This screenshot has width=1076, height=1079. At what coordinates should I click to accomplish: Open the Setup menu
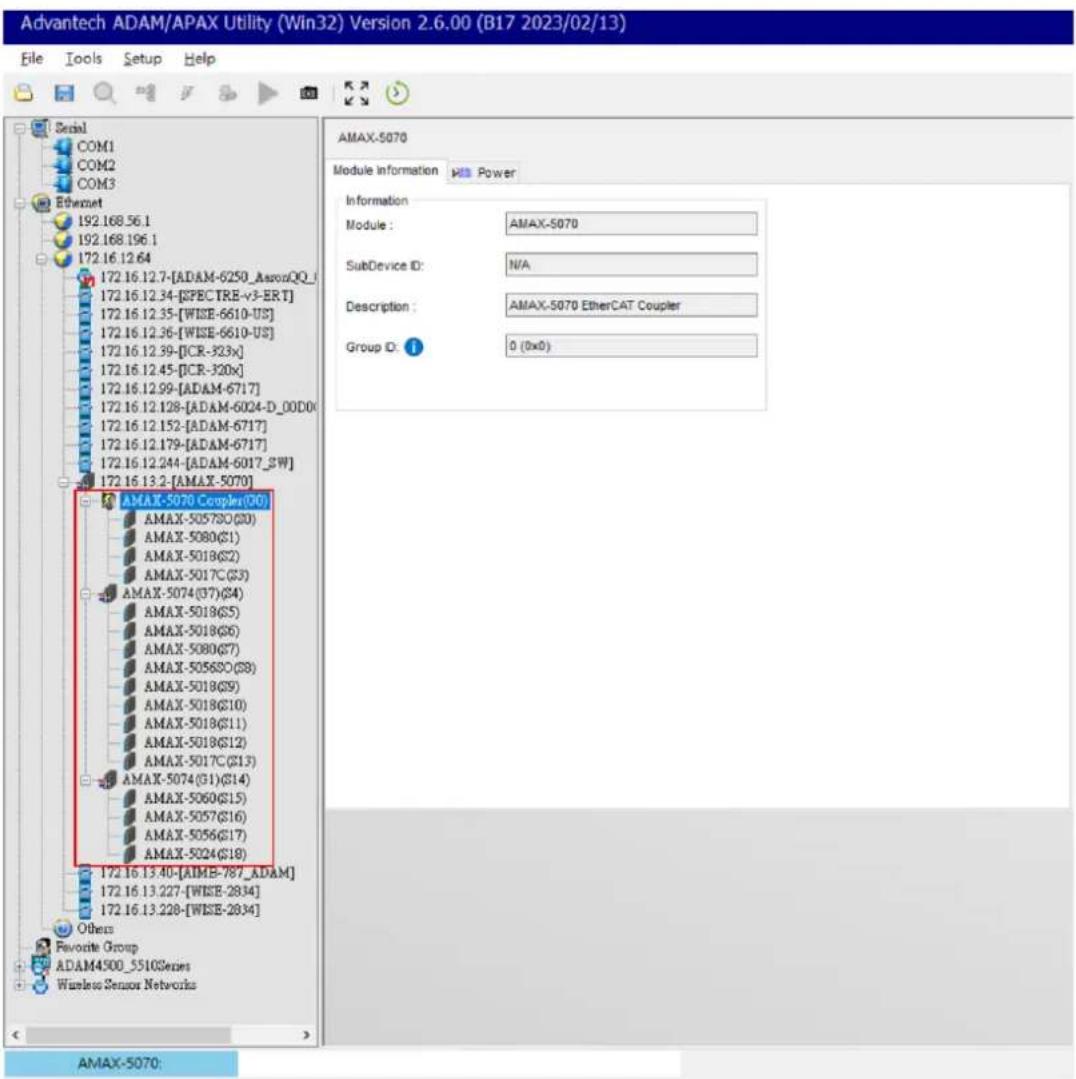[x=142, y=59]
